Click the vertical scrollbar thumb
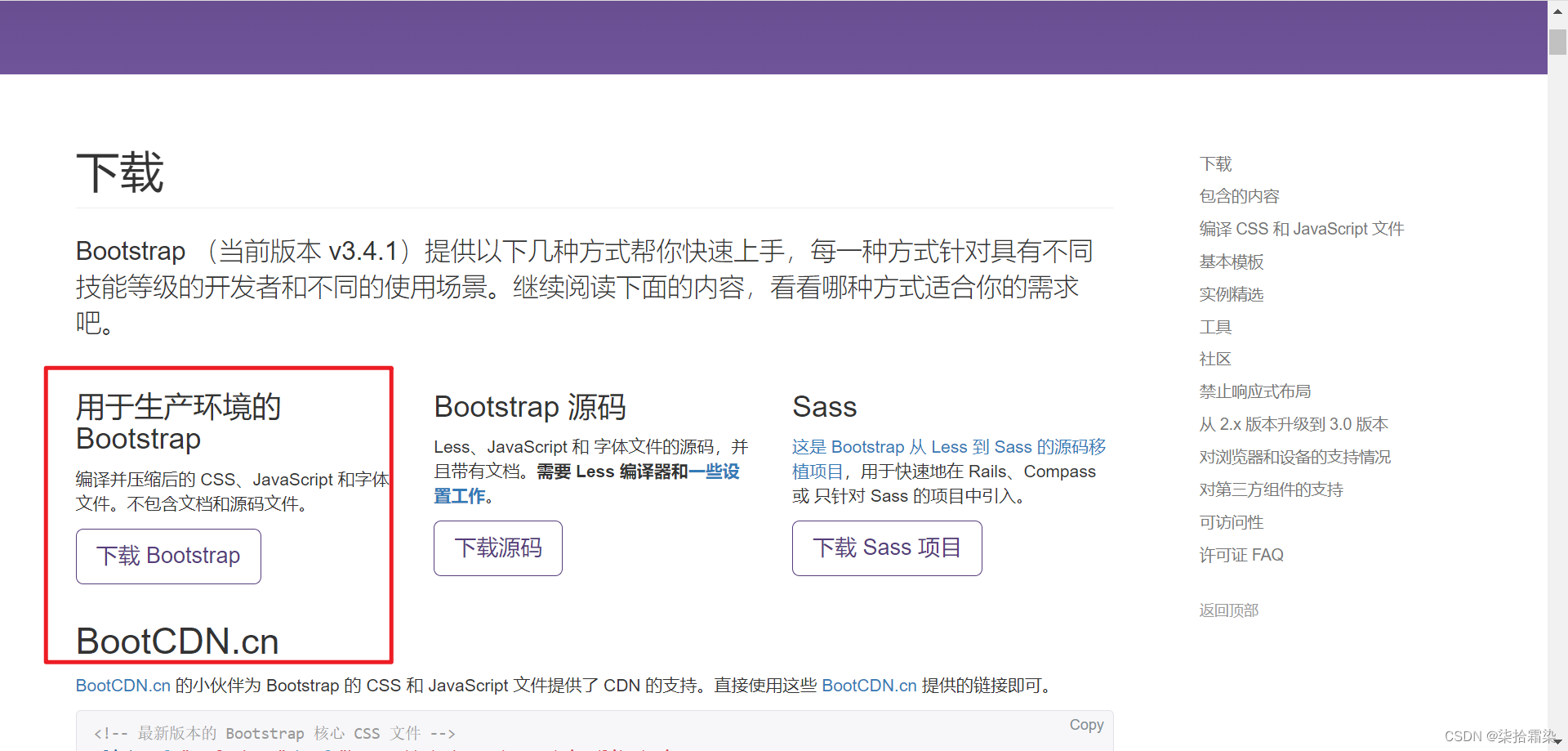 pyautogui.click(x=1557, y=42)
